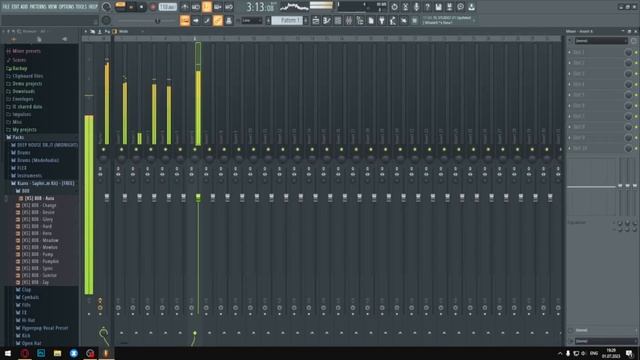Viewport: 640px width, 360px height.
Task: Click the main volume knob in toolbar
Action: click(106, 7)
